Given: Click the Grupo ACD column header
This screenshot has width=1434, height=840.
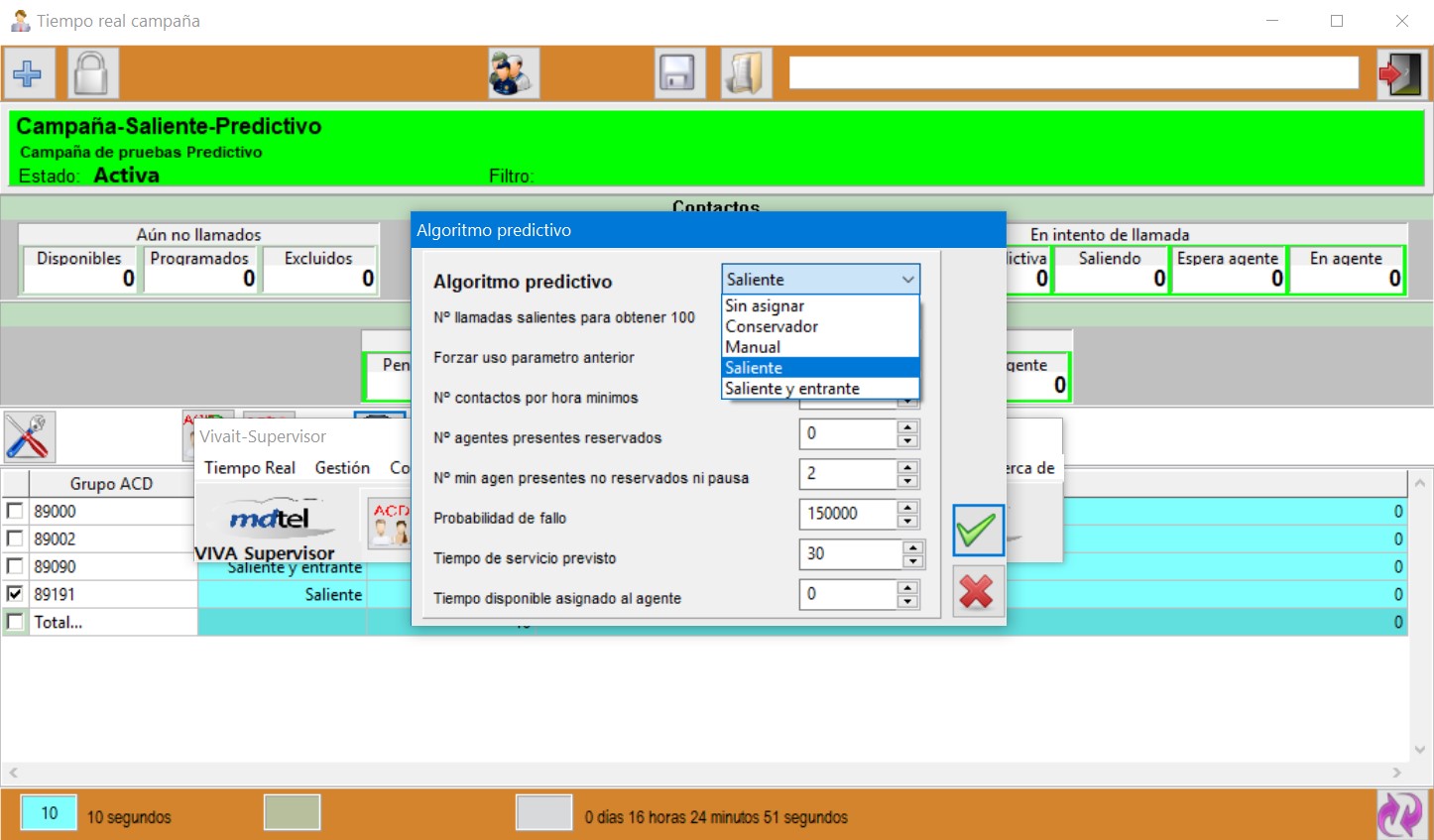Looking at the screenshot, I should point(111,484).
